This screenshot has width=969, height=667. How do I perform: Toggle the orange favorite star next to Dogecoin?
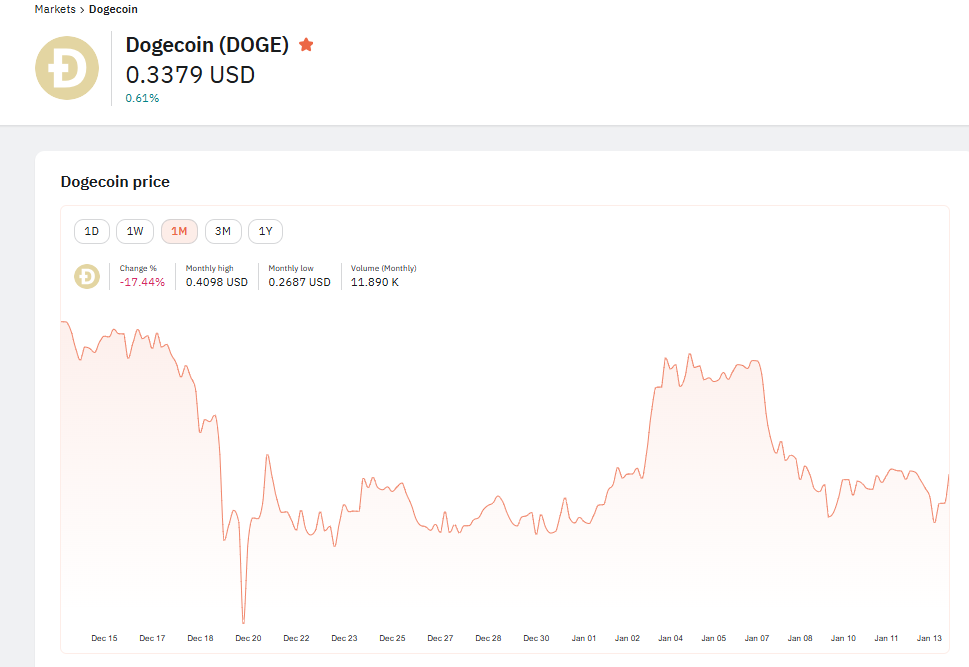306,45
